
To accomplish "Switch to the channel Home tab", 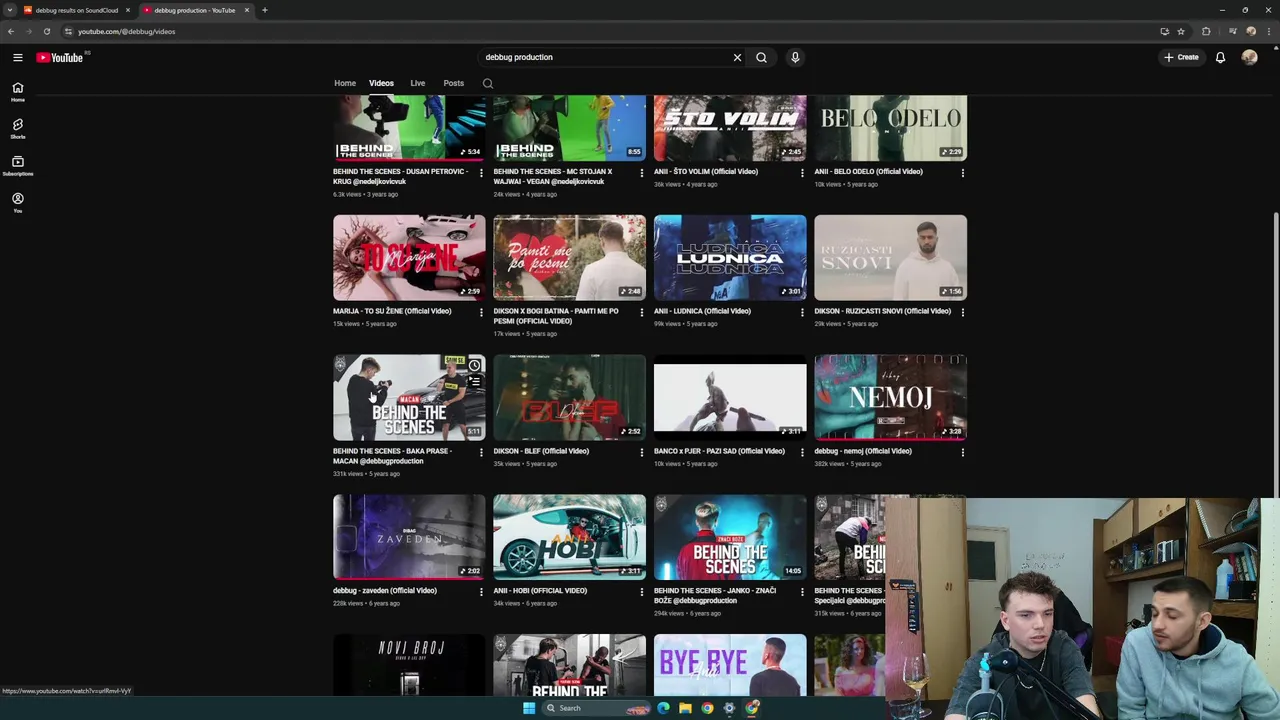I will 345,83.
